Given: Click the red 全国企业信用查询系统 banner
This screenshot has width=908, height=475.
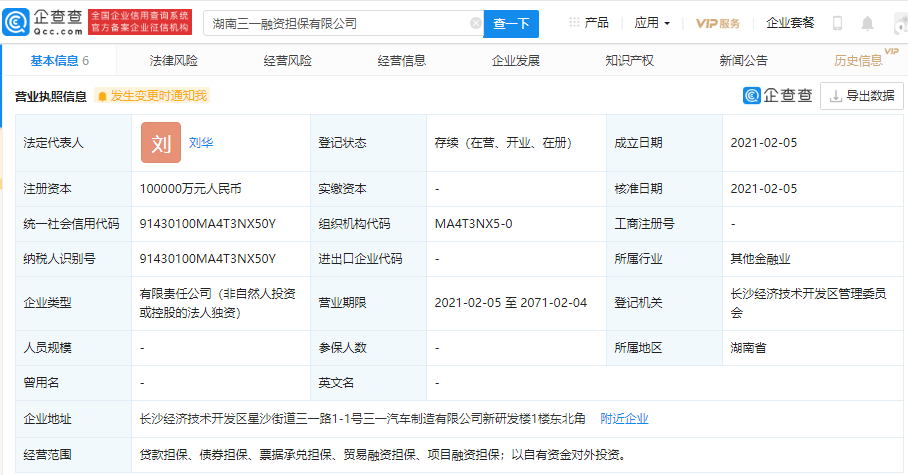Looking at the screenshot, I should (140, 22).
